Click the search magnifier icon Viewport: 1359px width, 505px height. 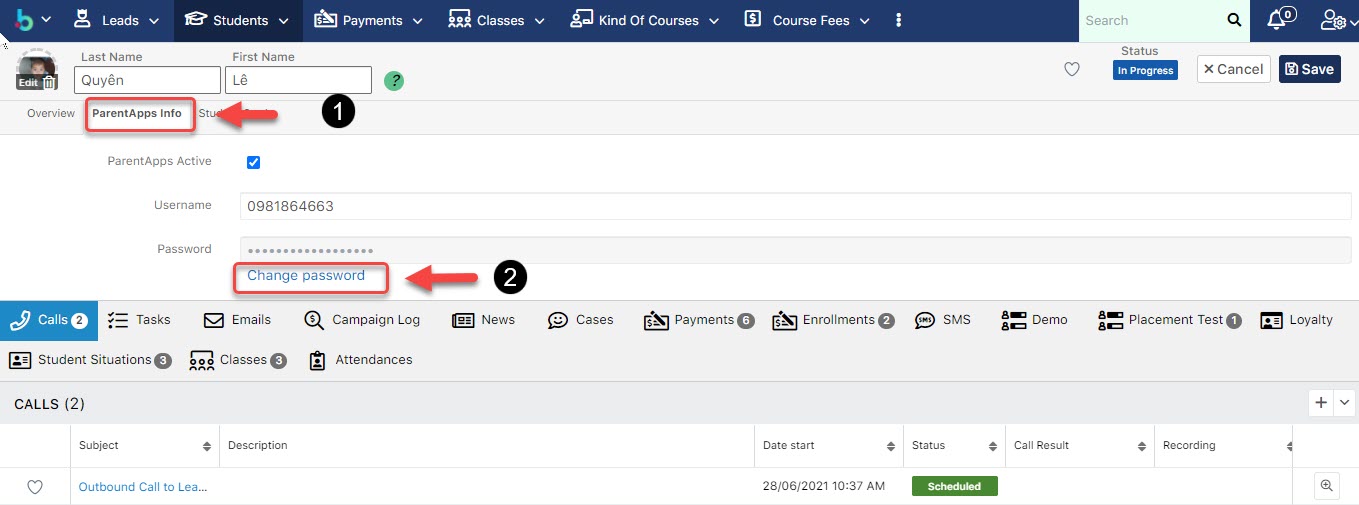[x=1234, y=20]
